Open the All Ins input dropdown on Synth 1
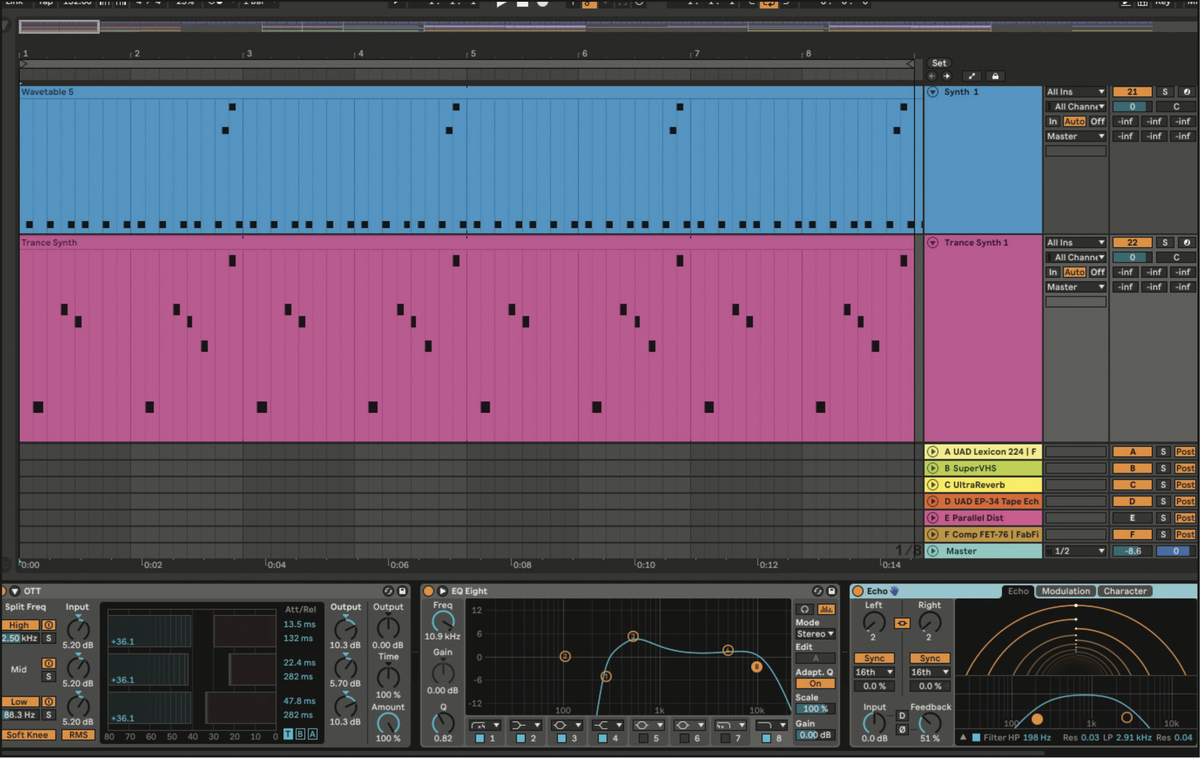 1075,91
